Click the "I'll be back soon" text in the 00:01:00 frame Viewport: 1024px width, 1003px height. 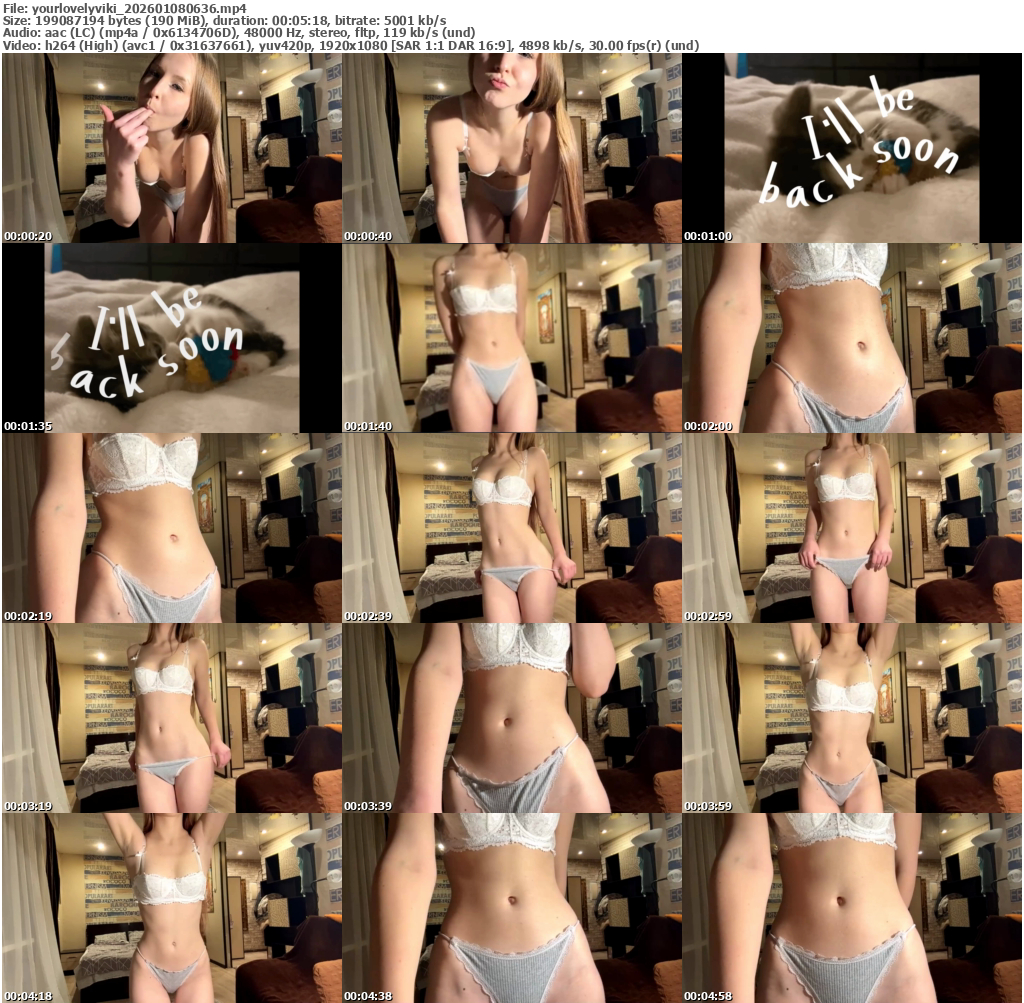[859, 142]
